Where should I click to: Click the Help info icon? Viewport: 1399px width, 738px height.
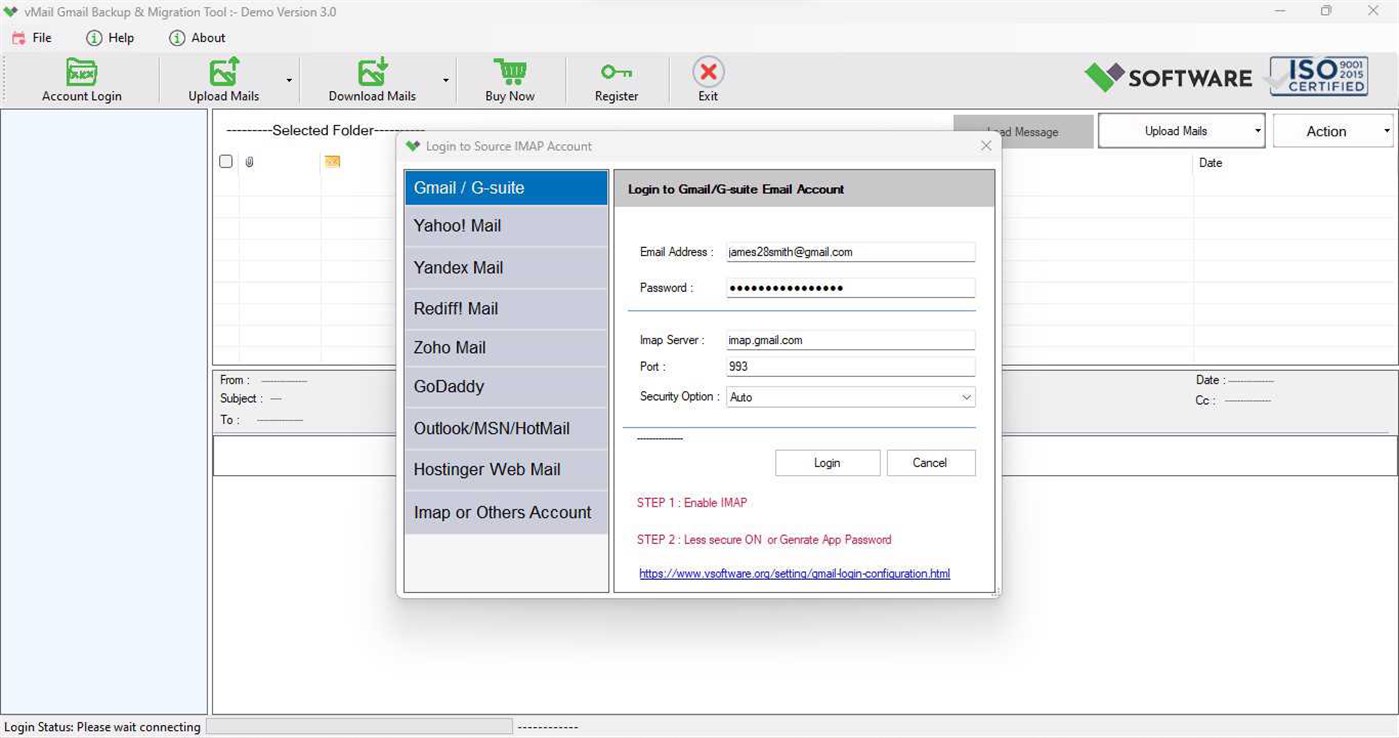coord(94,38)
